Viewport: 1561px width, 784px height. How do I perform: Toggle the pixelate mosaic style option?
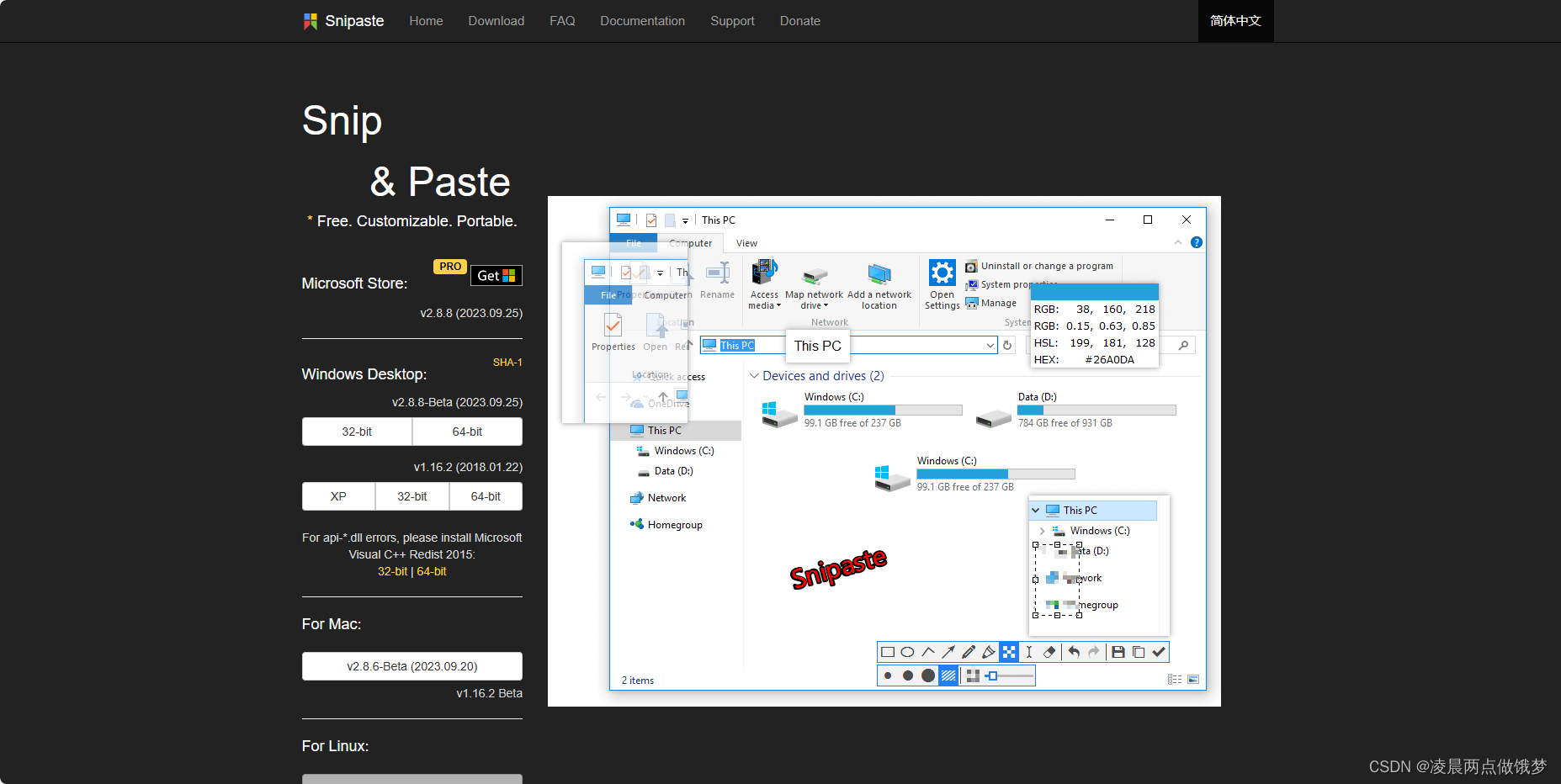coord(973,675)
